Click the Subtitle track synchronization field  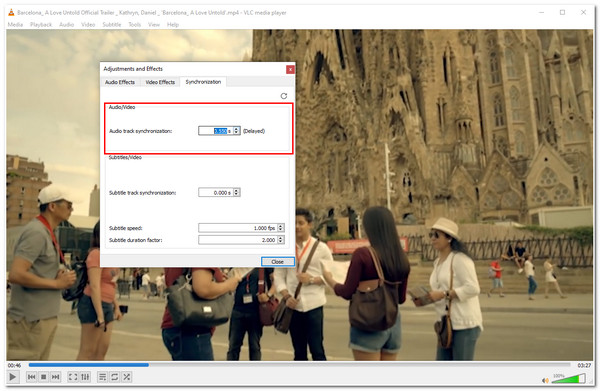[216, 192]
